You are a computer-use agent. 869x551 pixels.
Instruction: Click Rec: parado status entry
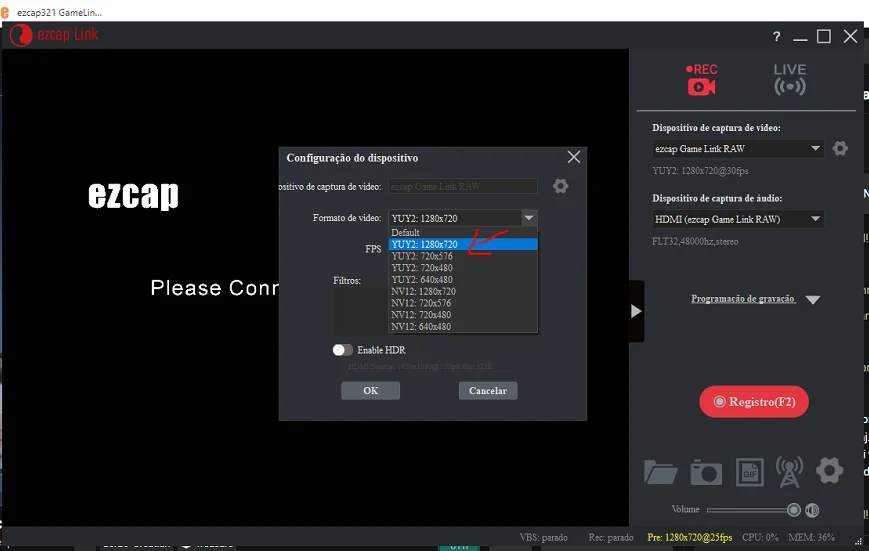point(611,537)
